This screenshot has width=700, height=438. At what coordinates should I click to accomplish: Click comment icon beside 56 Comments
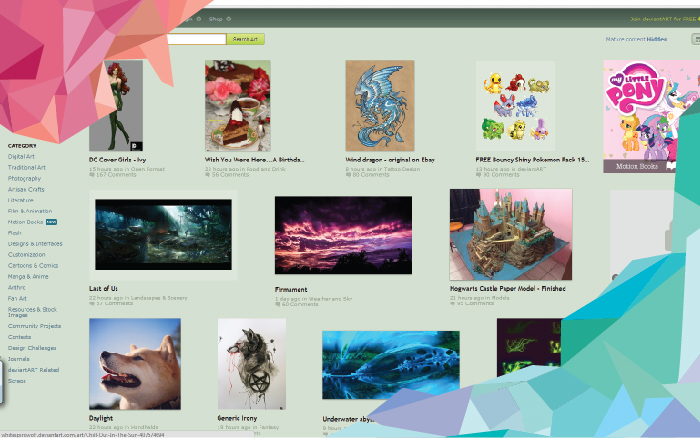coord(208,175)
